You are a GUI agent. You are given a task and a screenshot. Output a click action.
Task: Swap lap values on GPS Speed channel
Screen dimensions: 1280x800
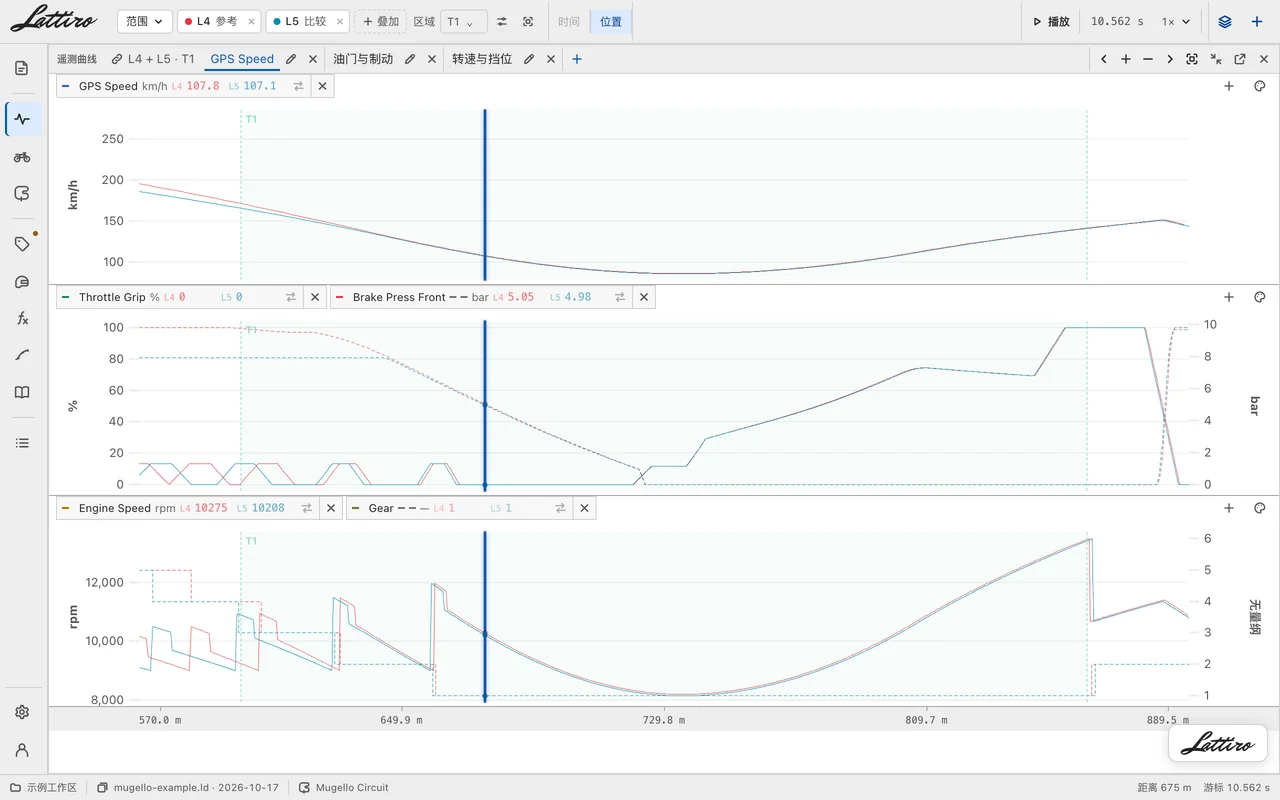coord(298,86)
